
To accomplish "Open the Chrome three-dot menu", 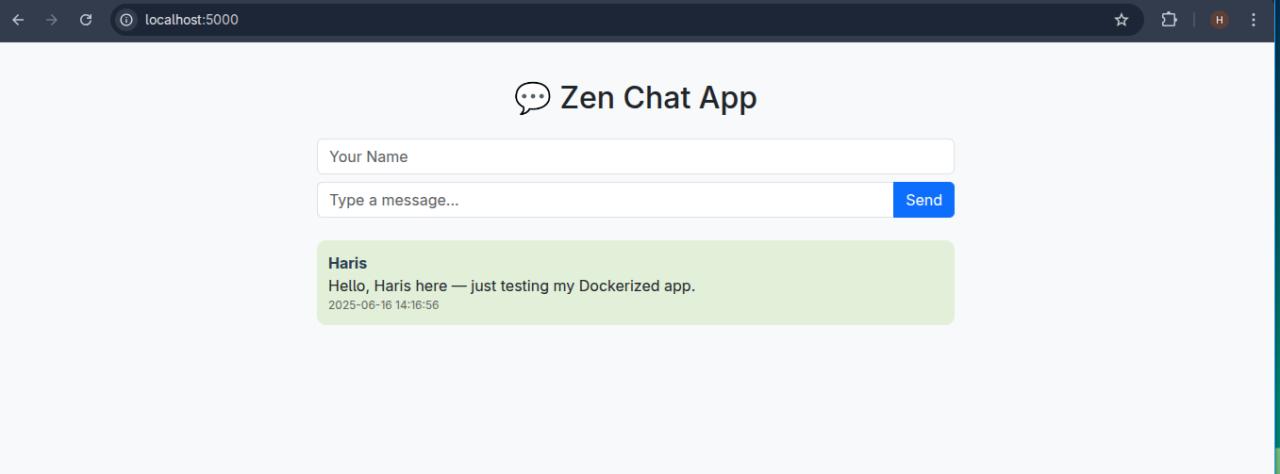I will point(1254,19).
